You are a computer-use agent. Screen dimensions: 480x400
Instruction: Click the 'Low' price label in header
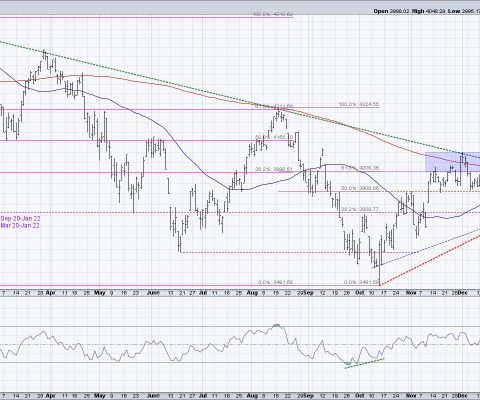pos(454,11)
